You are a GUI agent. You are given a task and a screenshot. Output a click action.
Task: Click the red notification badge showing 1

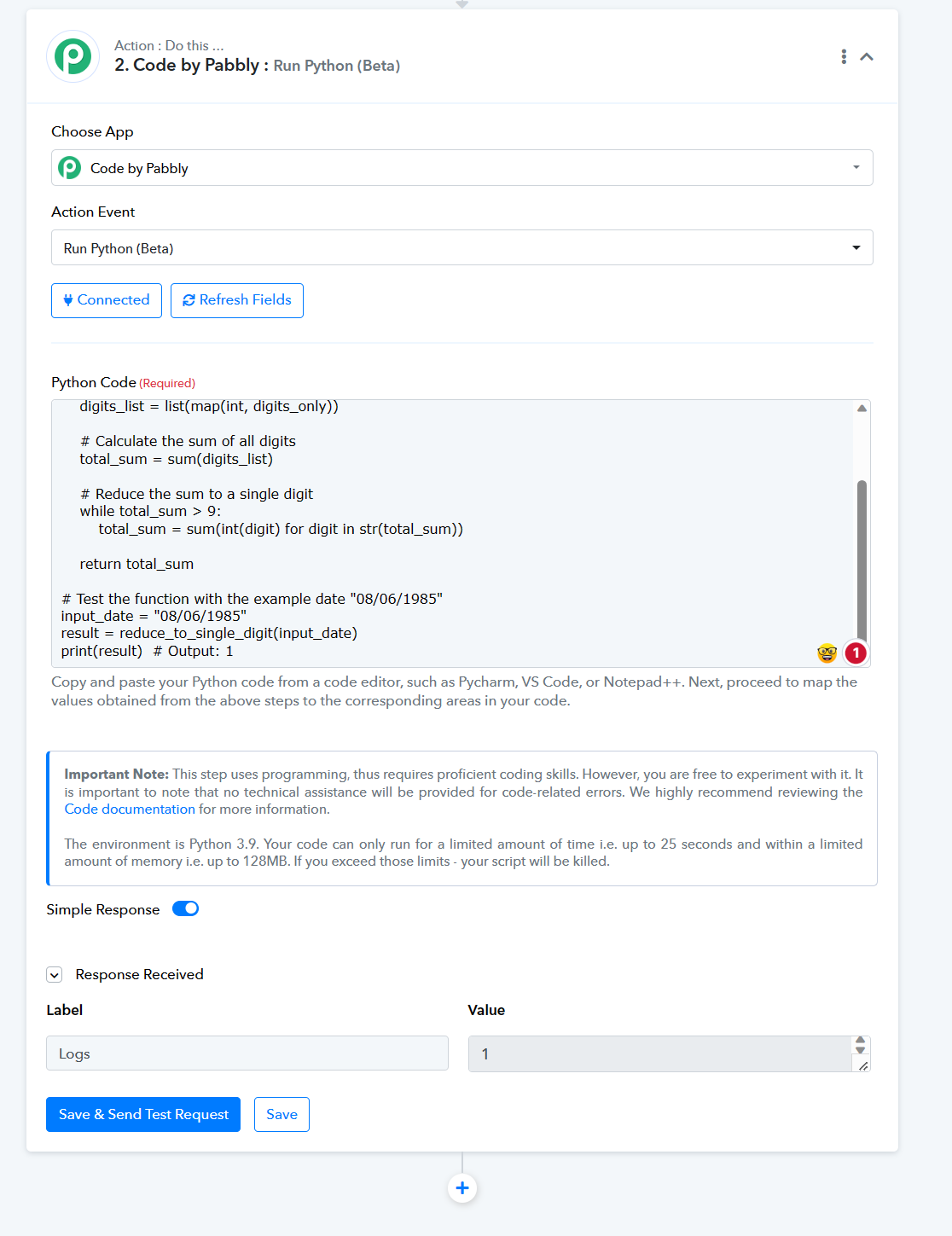click(856, 653)
